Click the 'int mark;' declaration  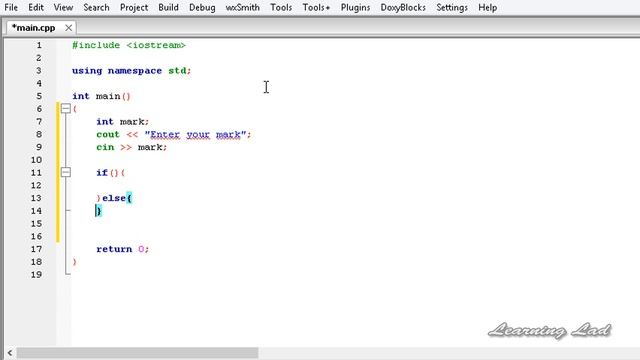[x=123, y=122]
